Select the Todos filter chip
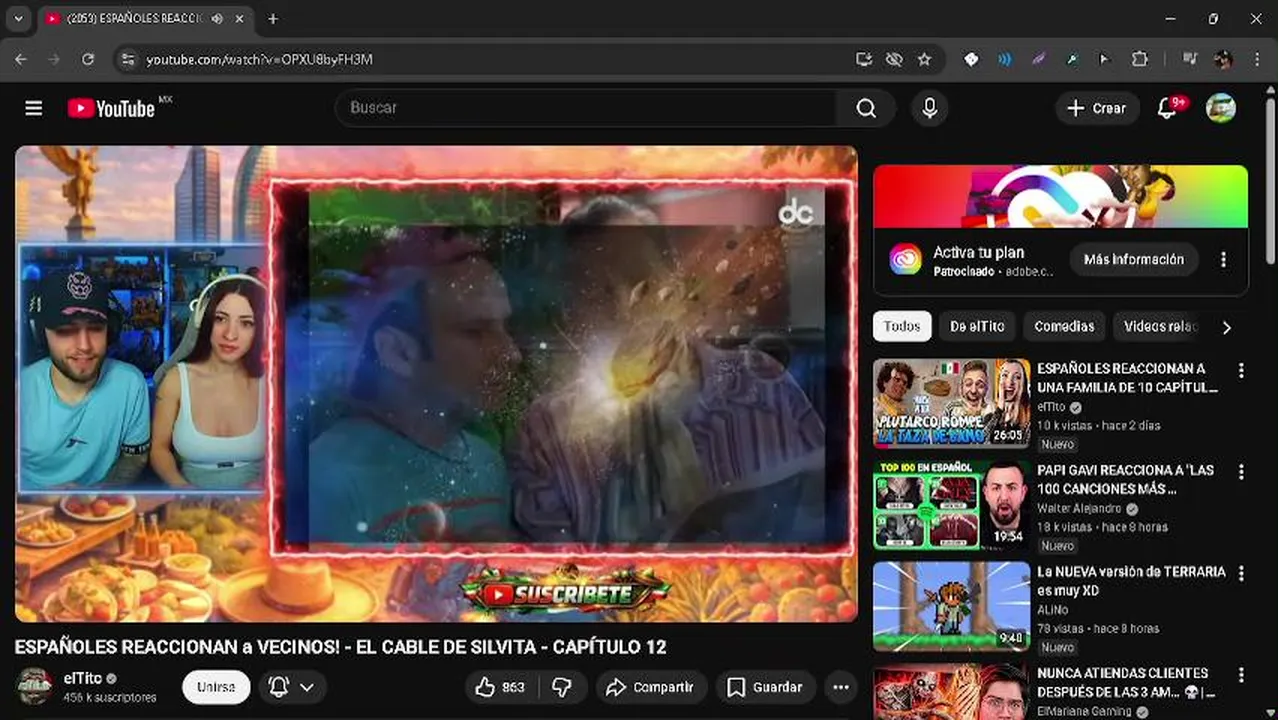This screenshot has height=720, width=1278. pyautogui.click(x=902, y=326)
